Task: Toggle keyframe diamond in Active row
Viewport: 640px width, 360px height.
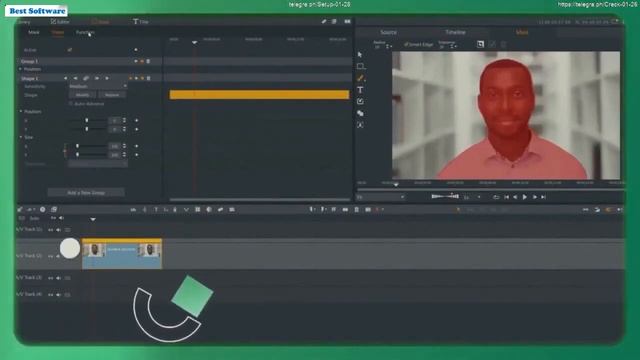Action: pos(136,50)
